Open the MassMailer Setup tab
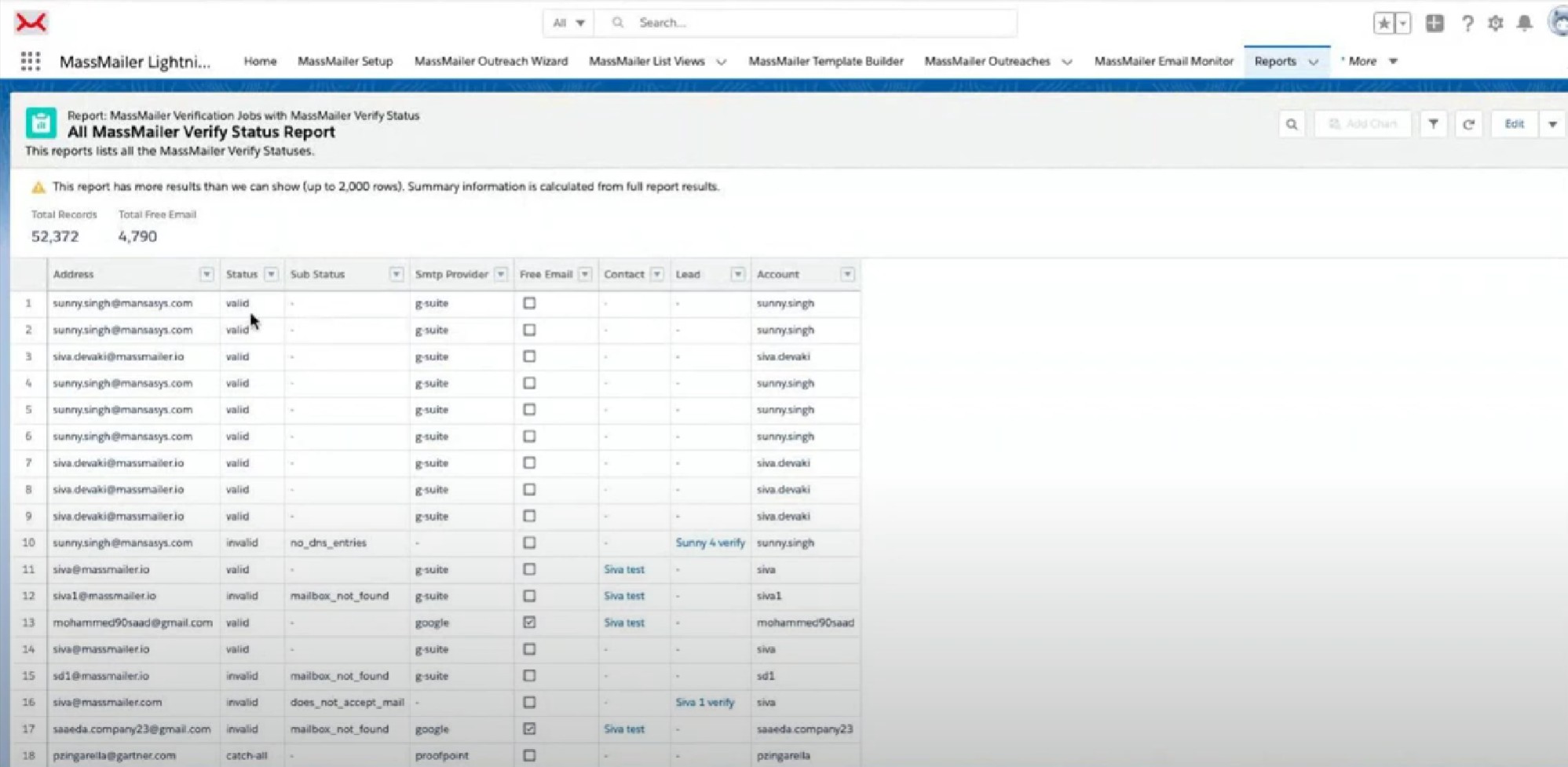 [345, 61]
